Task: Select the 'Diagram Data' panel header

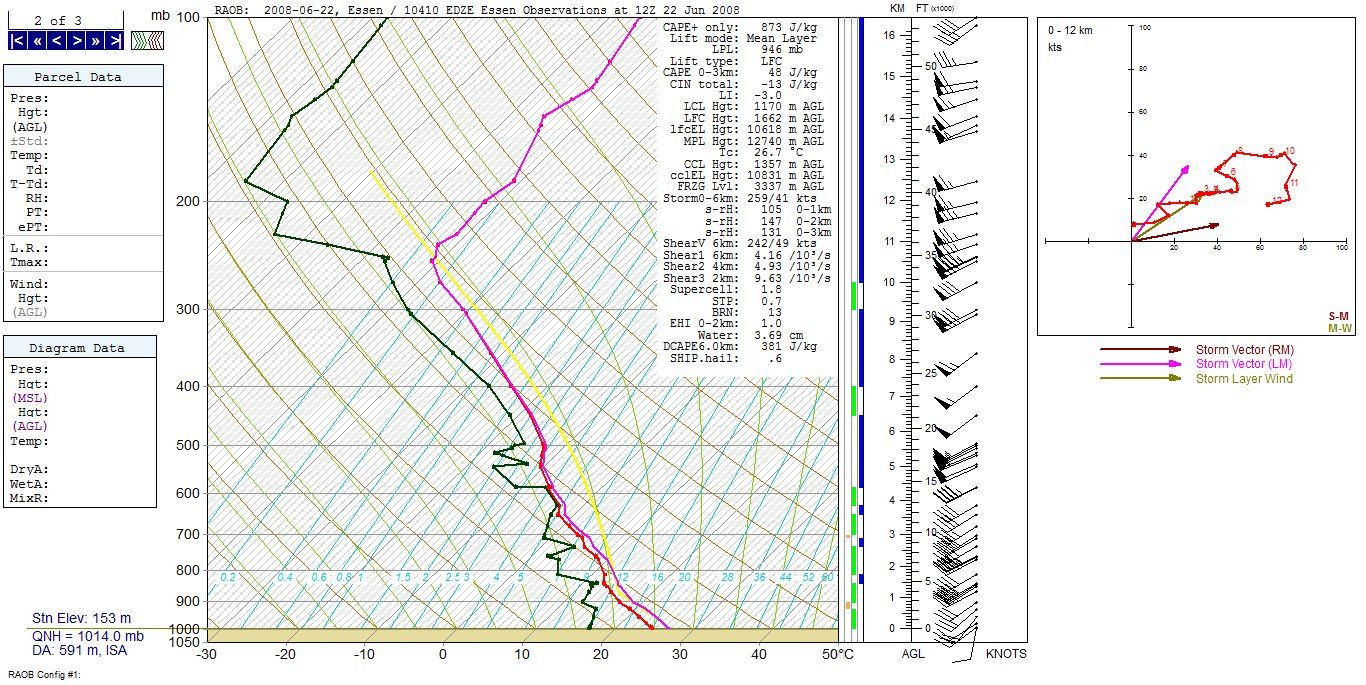Action: [x=80, y=348]
